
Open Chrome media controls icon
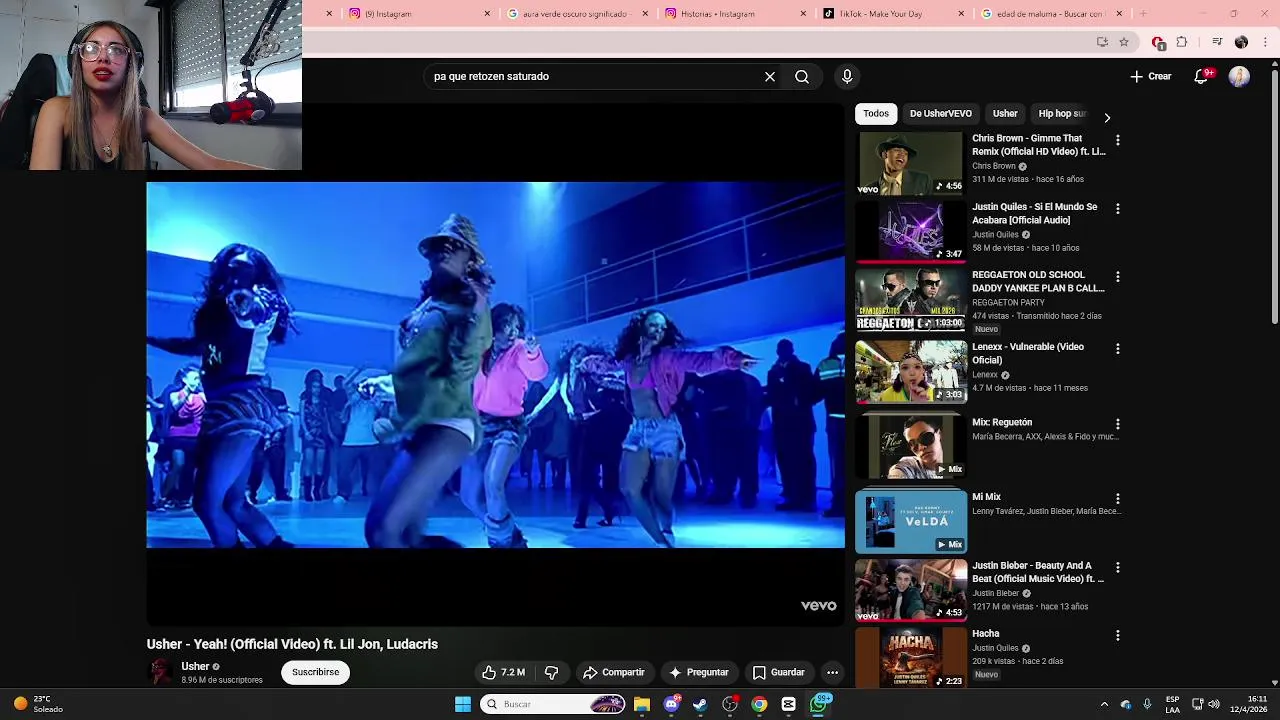pyautogui.click(x=1217, y=42)
